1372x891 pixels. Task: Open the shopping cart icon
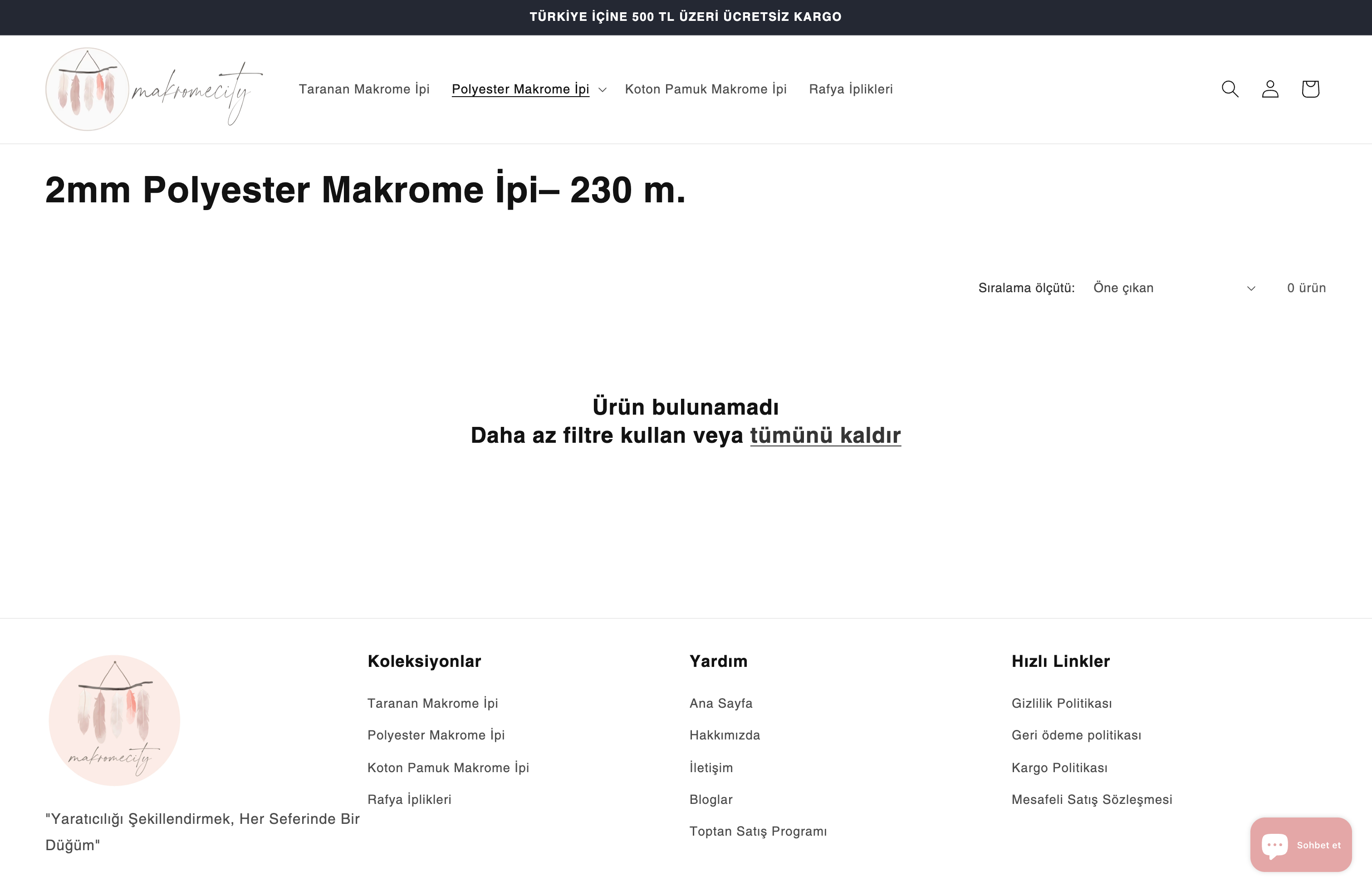coord(1310,89)
